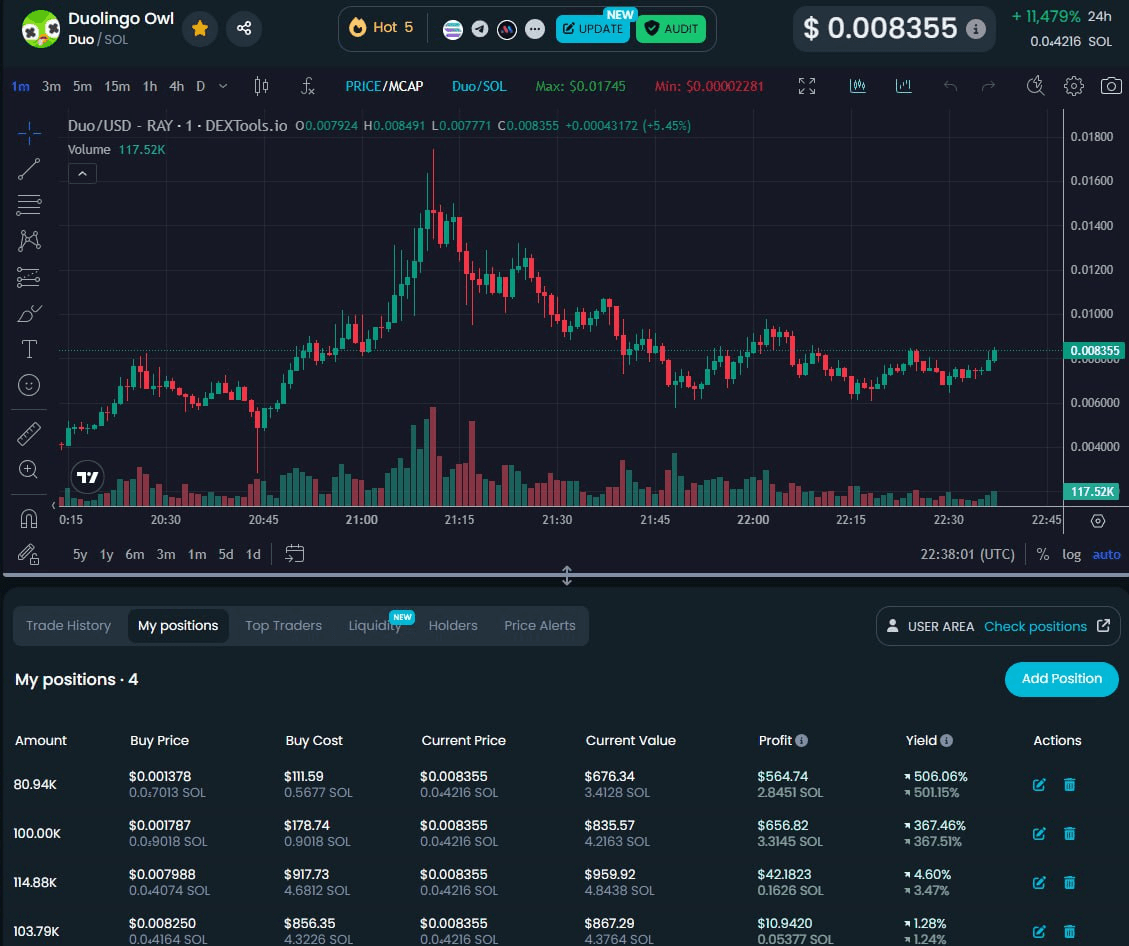Select the 4h timeframe

176,86
